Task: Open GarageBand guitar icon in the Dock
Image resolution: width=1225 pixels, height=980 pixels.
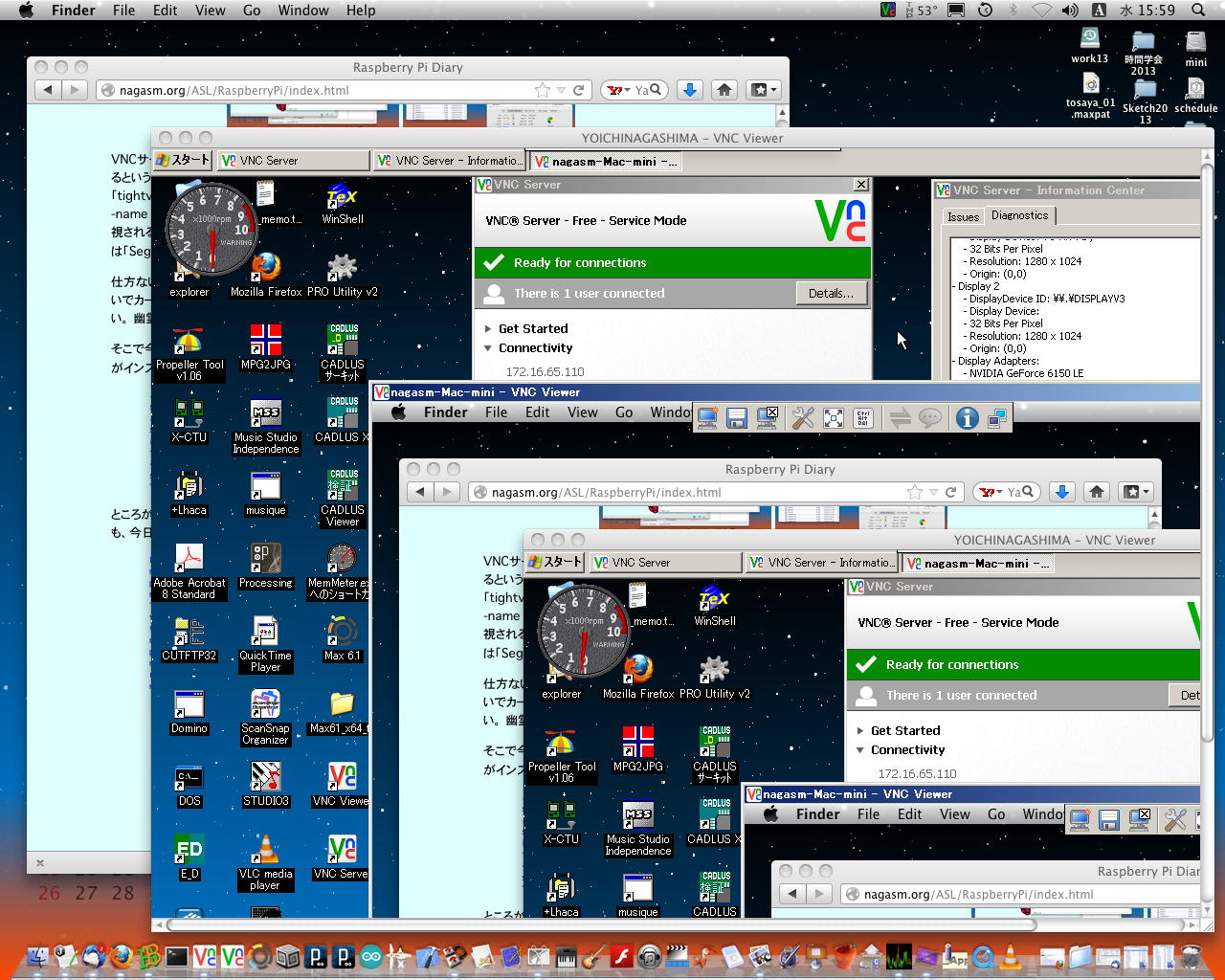Action: pos(593,956)
